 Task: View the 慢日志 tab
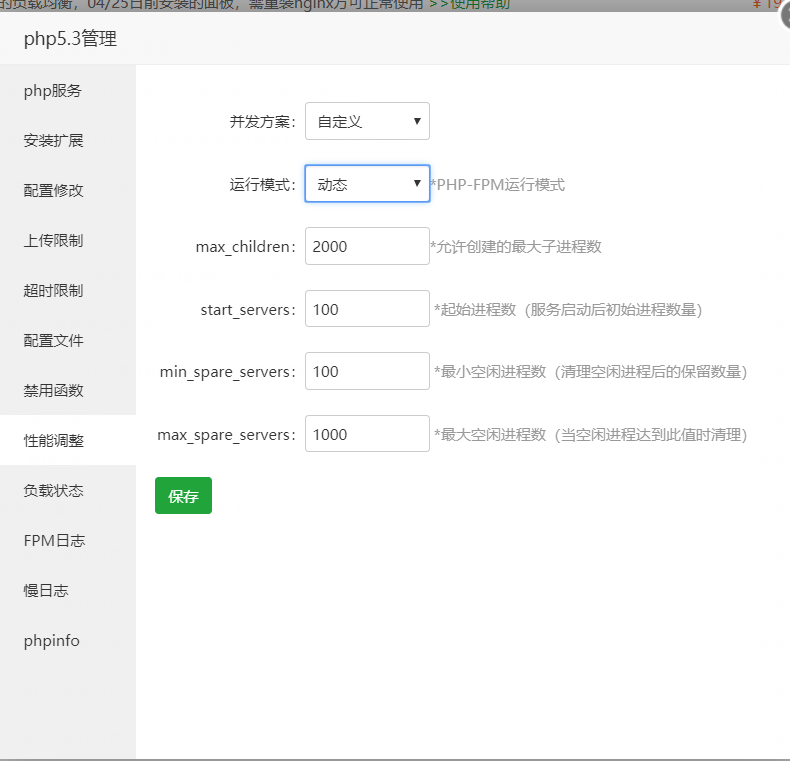46,591
